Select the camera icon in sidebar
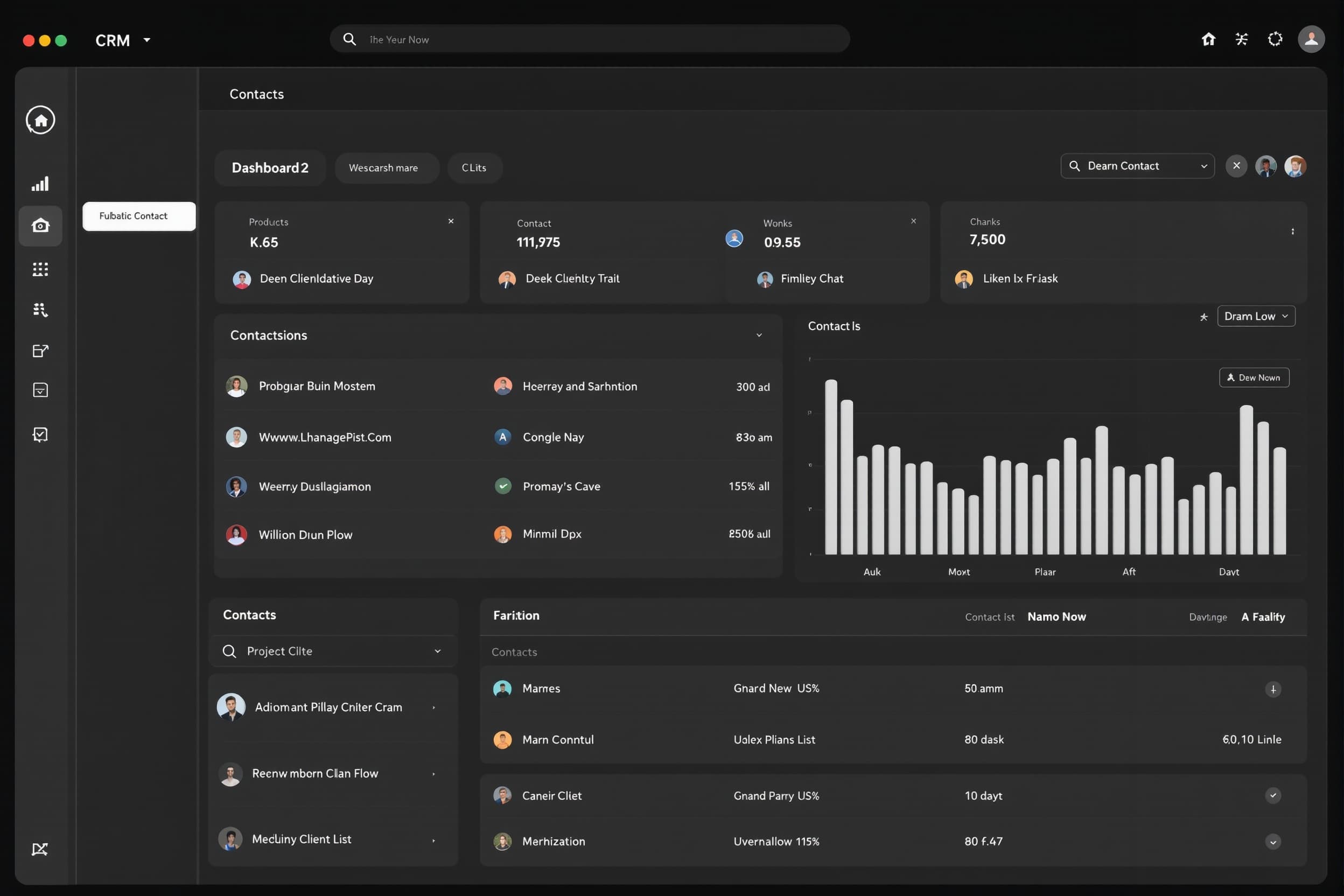This screenshot has height=896, width=1344. click(x=40, y=226)
